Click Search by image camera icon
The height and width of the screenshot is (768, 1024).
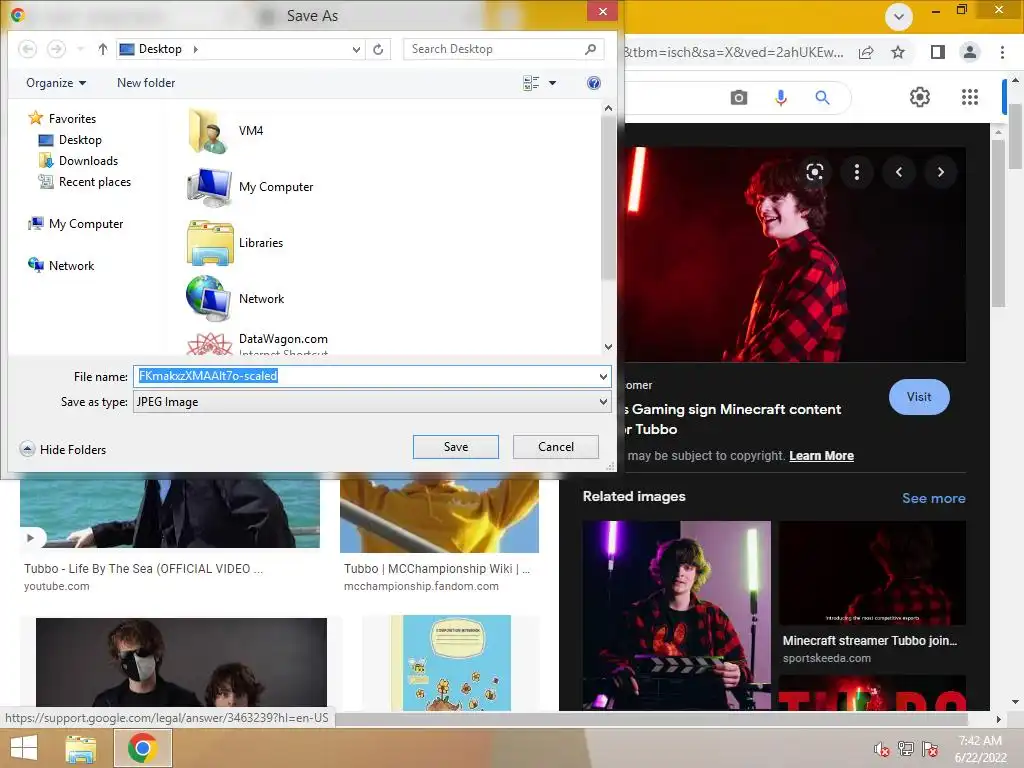[739, 98]
